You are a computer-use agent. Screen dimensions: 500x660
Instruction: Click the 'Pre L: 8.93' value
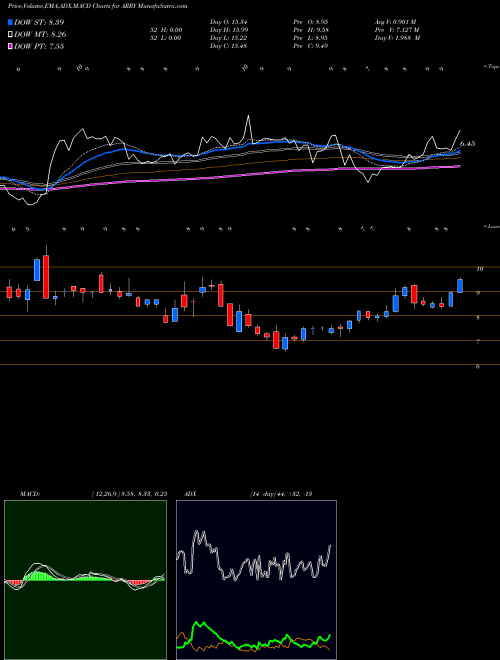click(311, 38)
